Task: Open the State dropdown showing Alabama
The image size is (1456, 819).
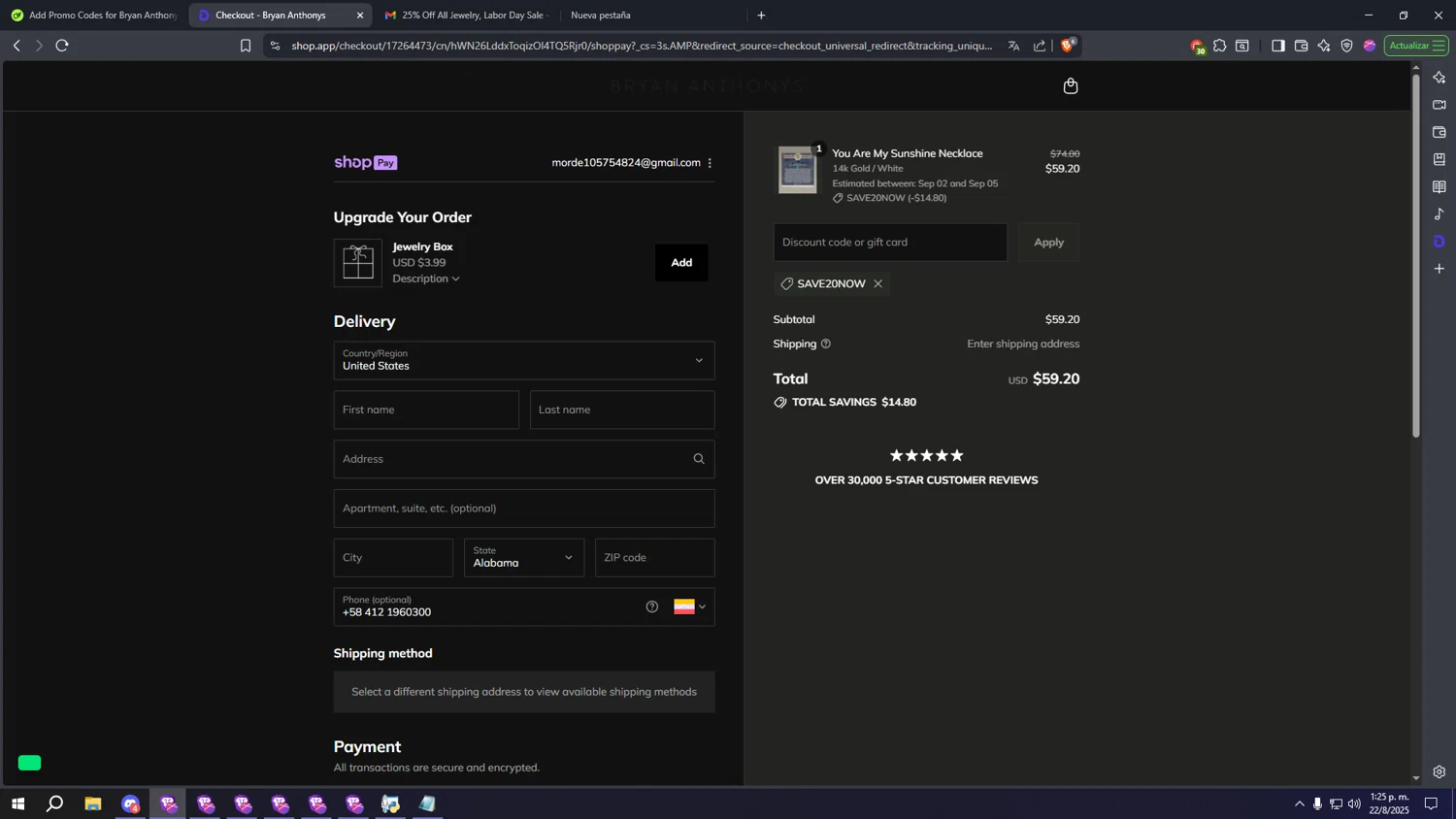Action: (524, 558)
